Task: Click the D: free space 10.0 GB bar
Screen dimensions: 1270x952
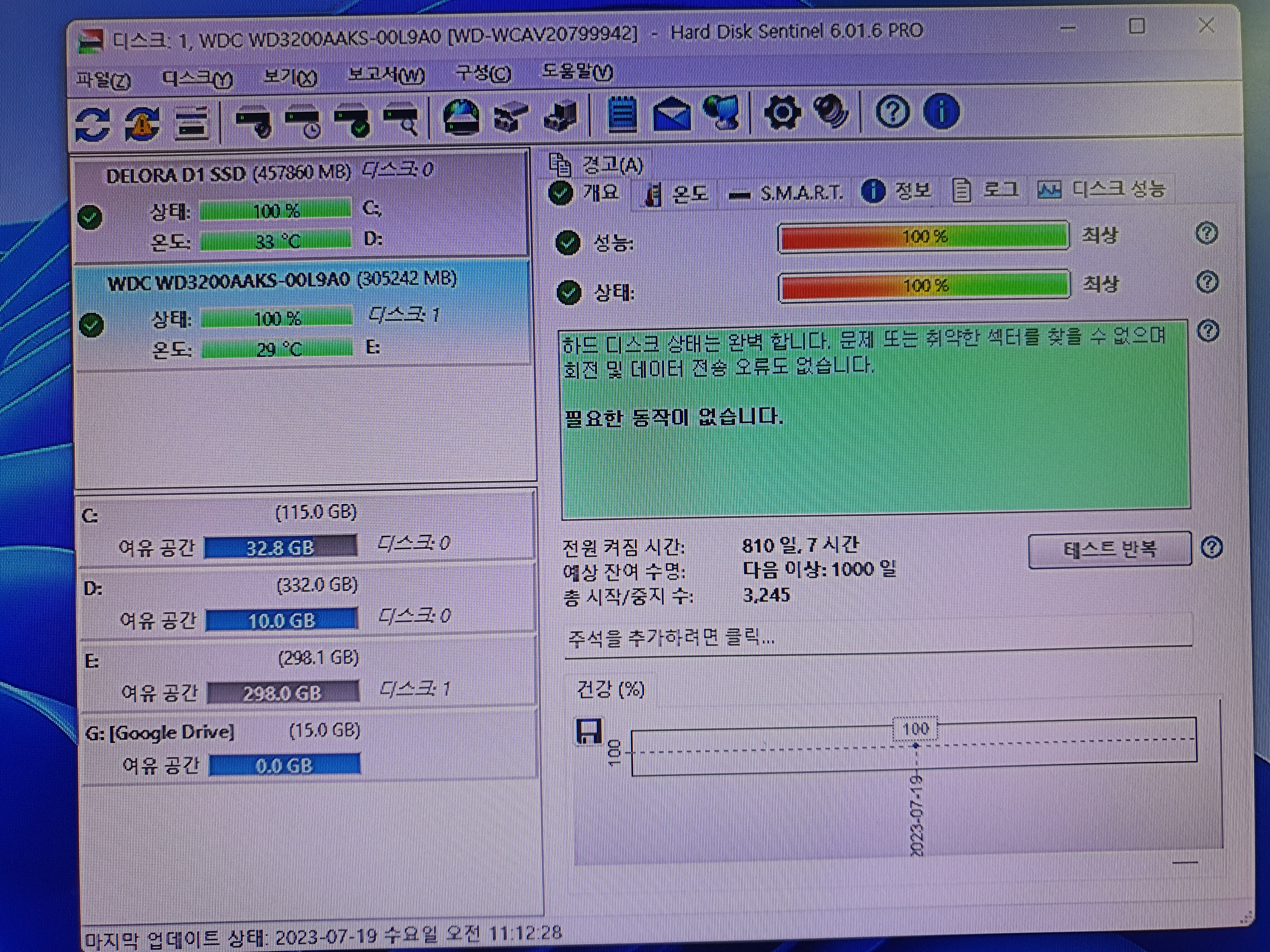Action: click(x=281, y=620)
